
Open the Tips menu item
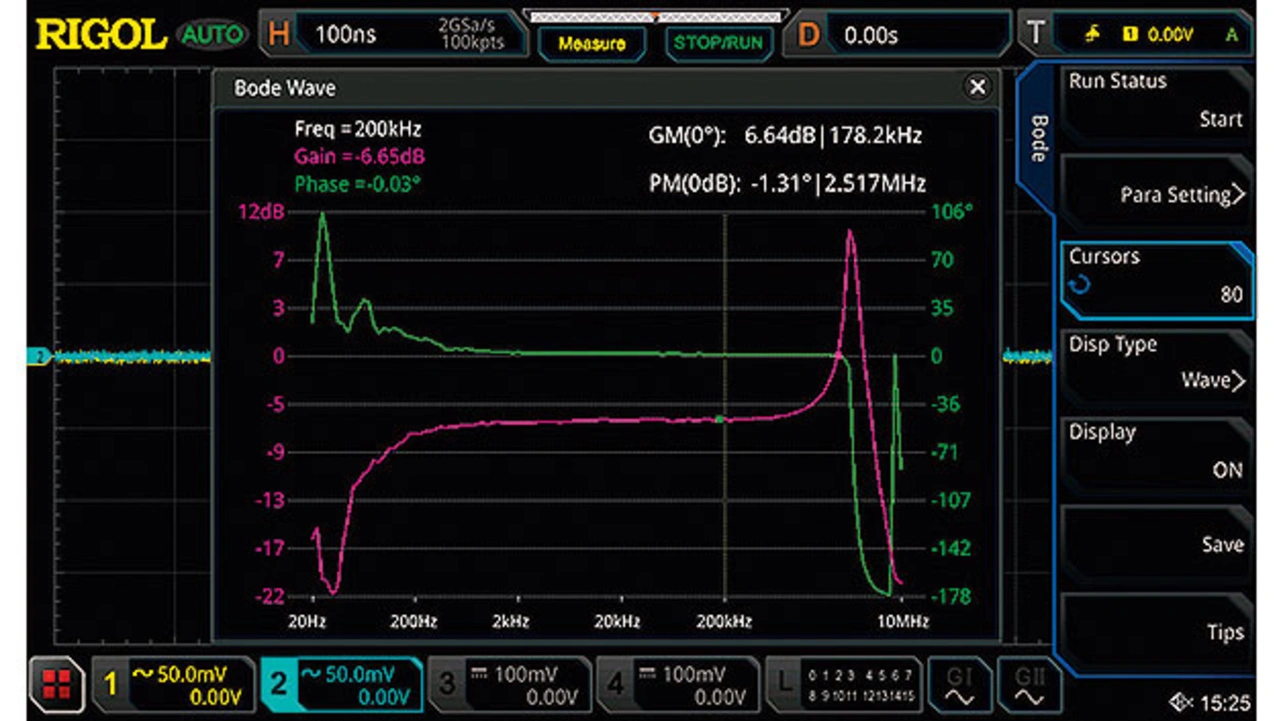(x=1155, y=632)
